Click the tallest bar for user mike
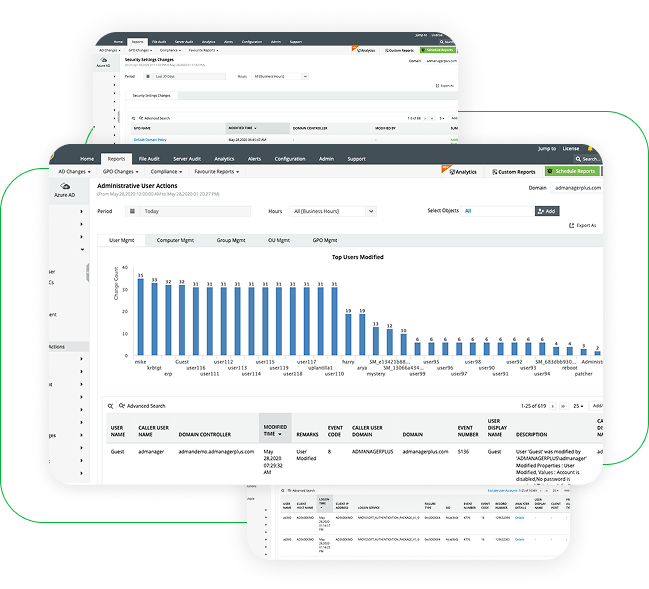649x589 pixels. (141, 318)
